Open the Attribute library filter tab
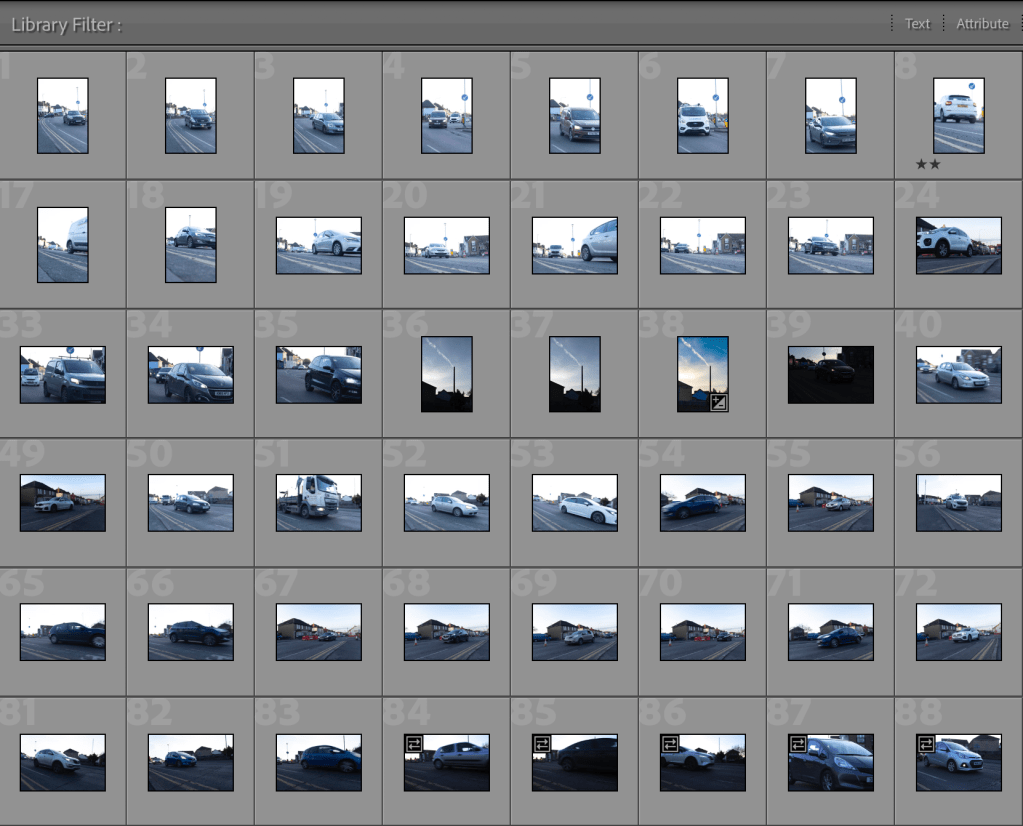 (x=982, y=24)
